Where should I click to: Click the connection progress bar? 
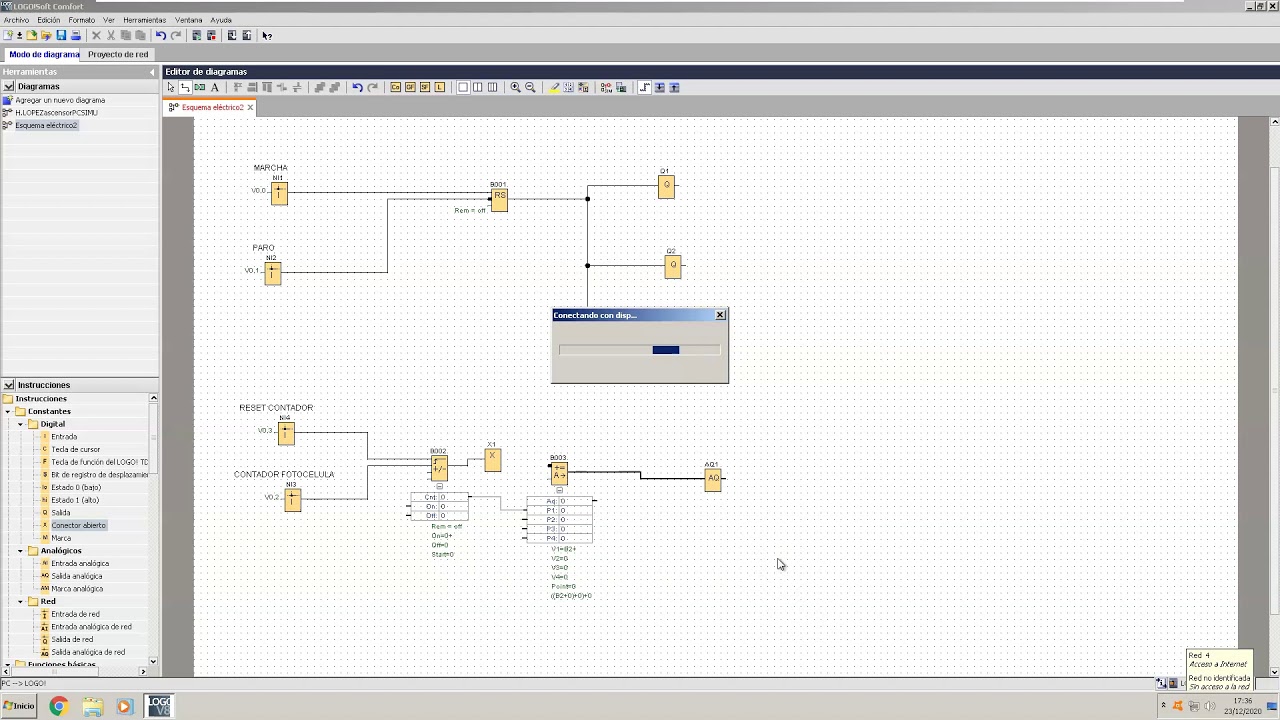coord(639,350)
